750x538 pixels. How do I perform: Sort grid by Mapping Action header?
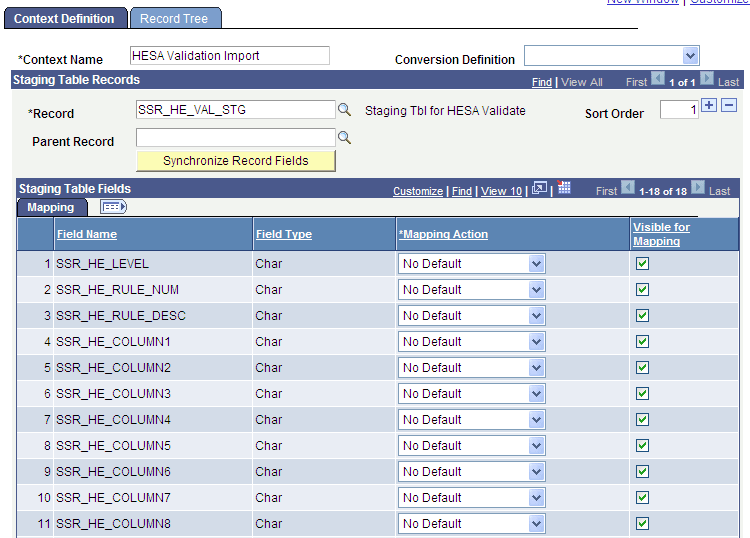coord(443,234)
